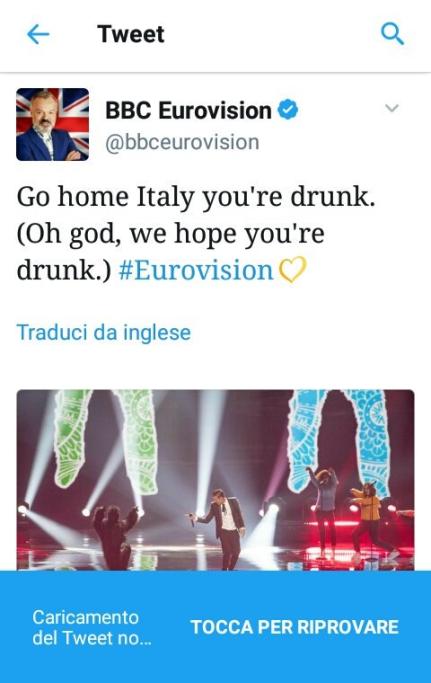
Task: Open the stage performance photo
Action: coord(216,480)
